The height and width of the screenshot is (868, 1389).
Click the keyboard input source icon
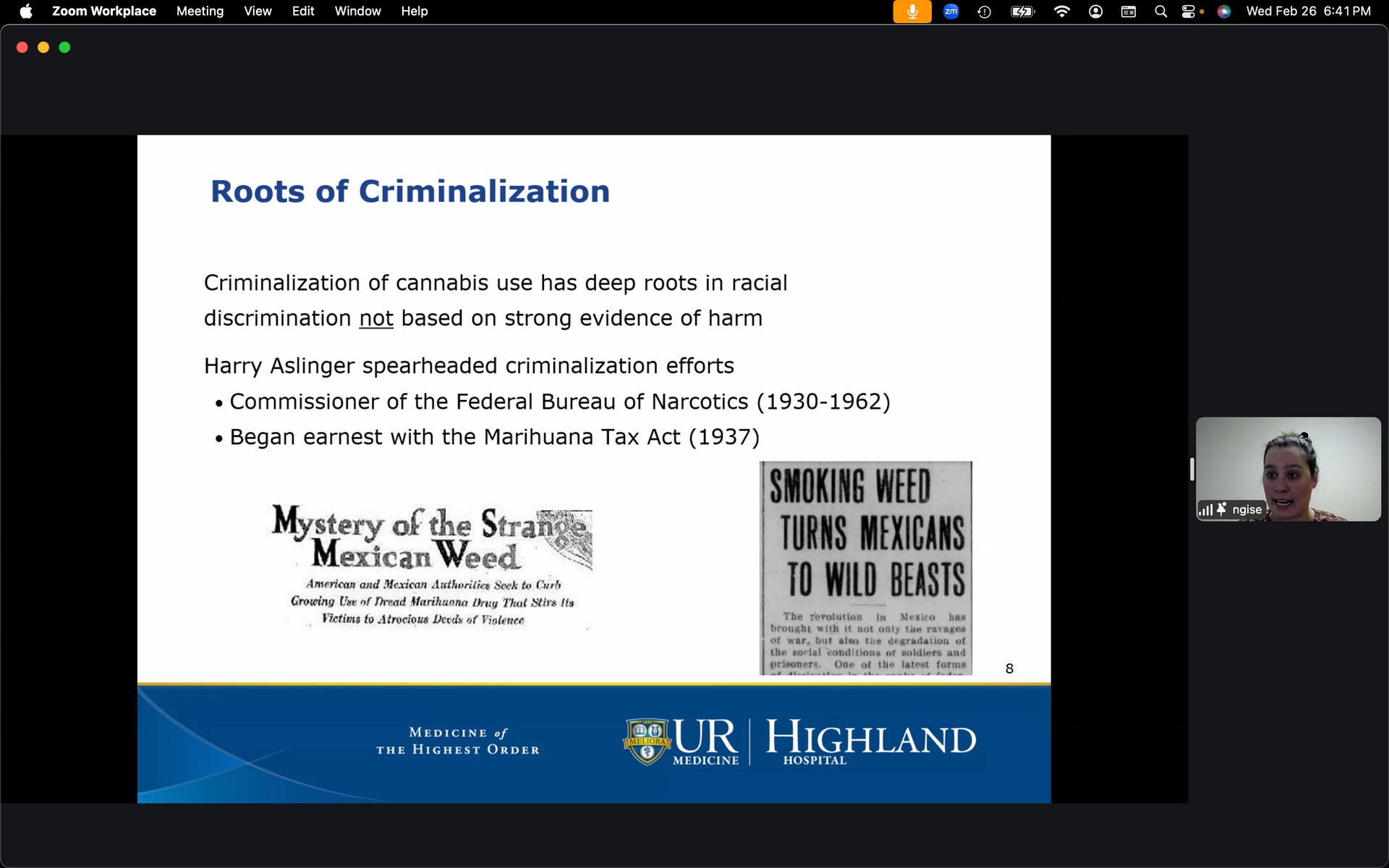[1128, 12]
